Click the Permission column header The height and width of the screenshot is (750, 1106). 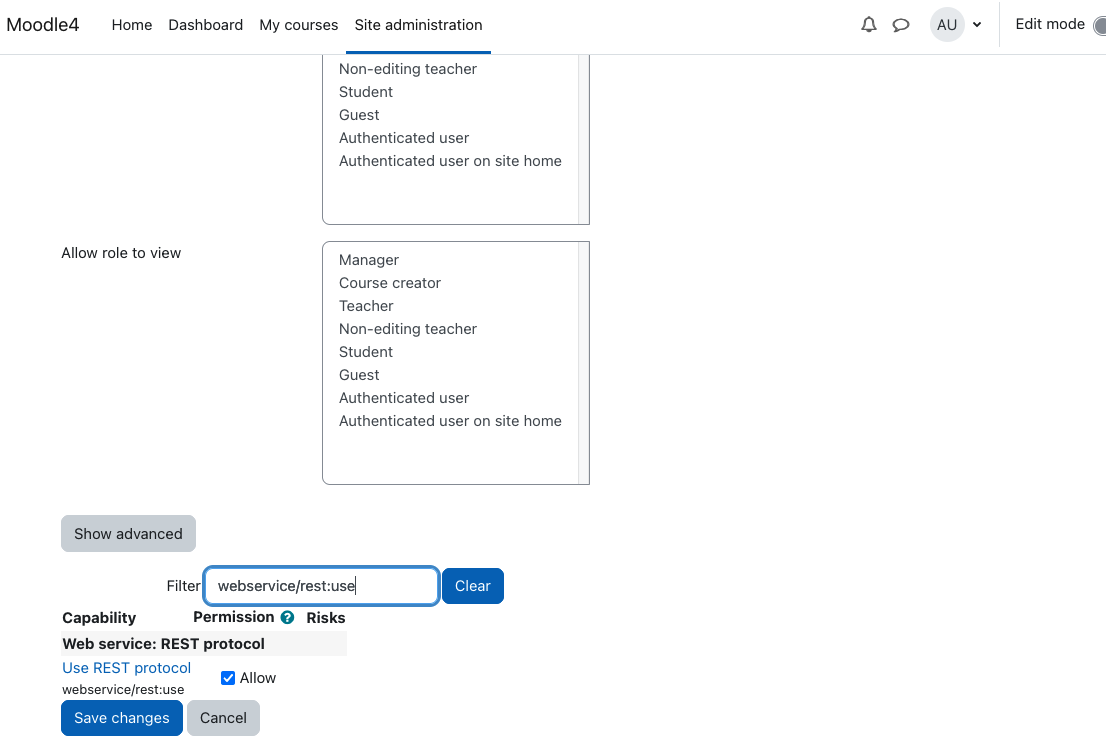click(233, 617)
